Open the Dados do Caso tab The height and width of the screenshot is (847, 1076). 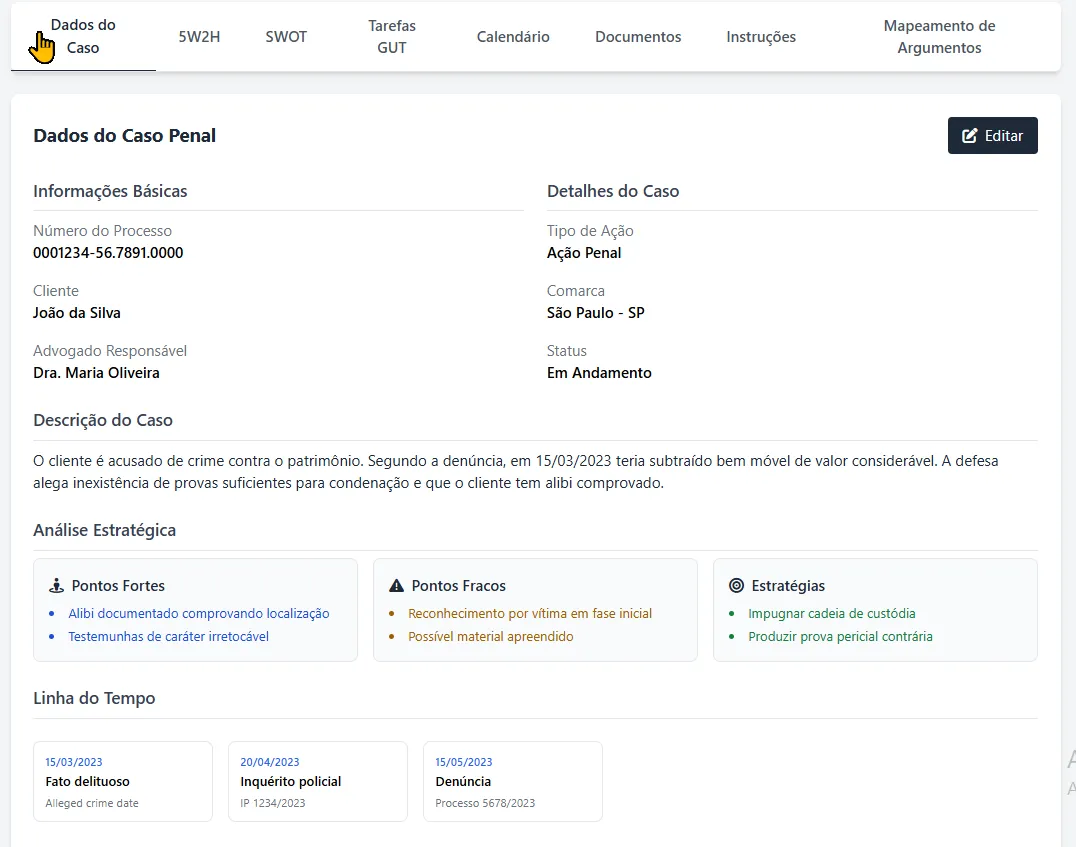[83, 36]
